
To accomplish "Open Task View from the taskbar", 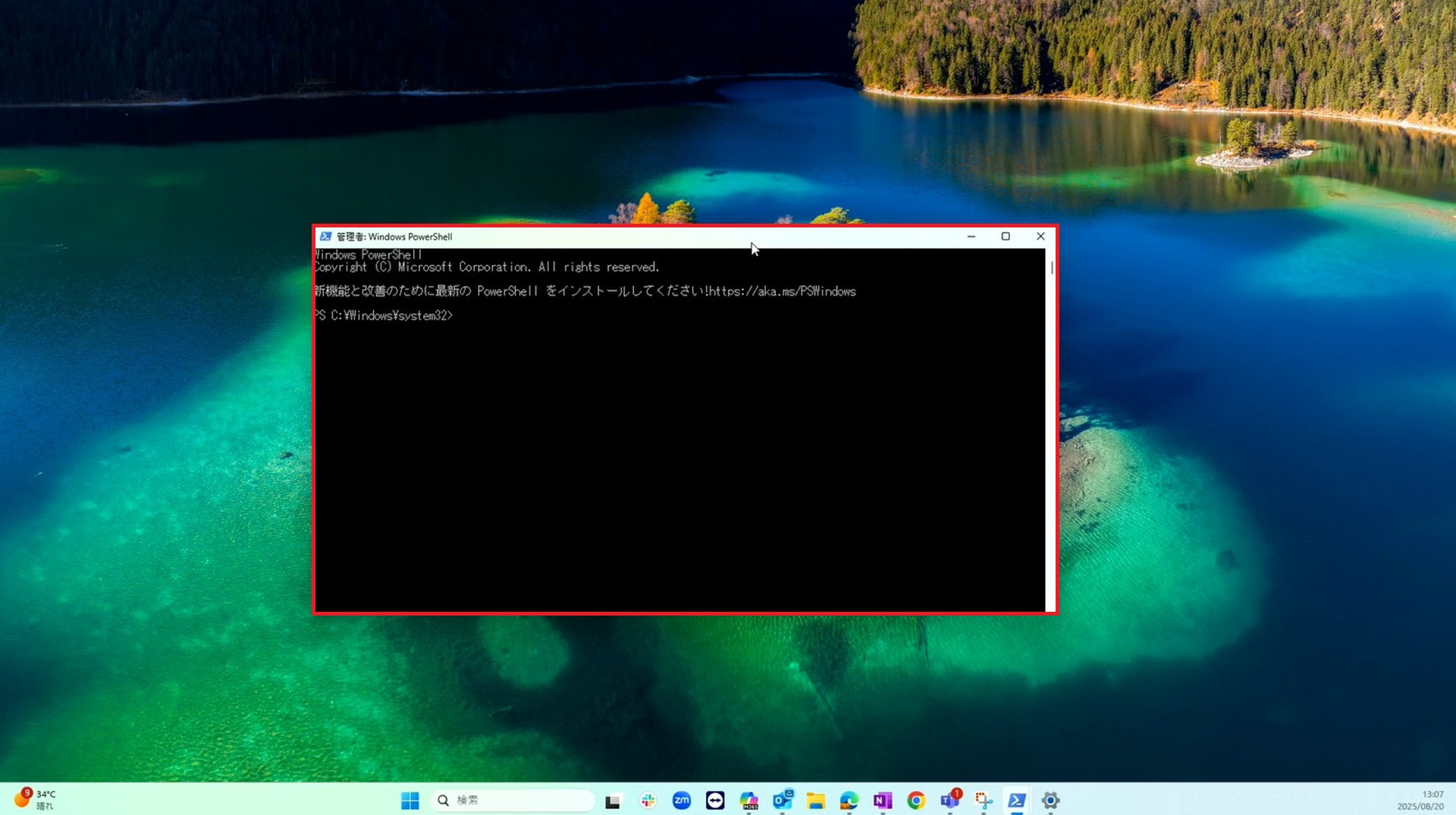I will tap(613, 801).
